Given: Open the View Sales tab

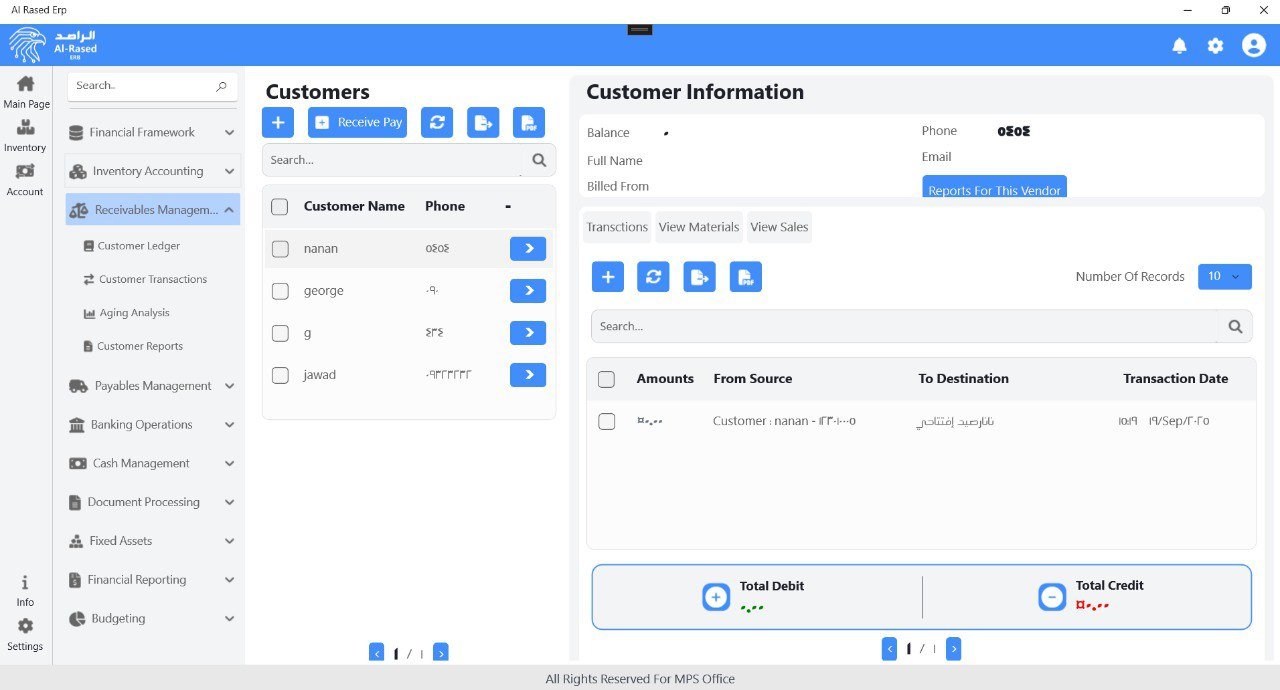Looking at the screenshot, I should (779, 227).
